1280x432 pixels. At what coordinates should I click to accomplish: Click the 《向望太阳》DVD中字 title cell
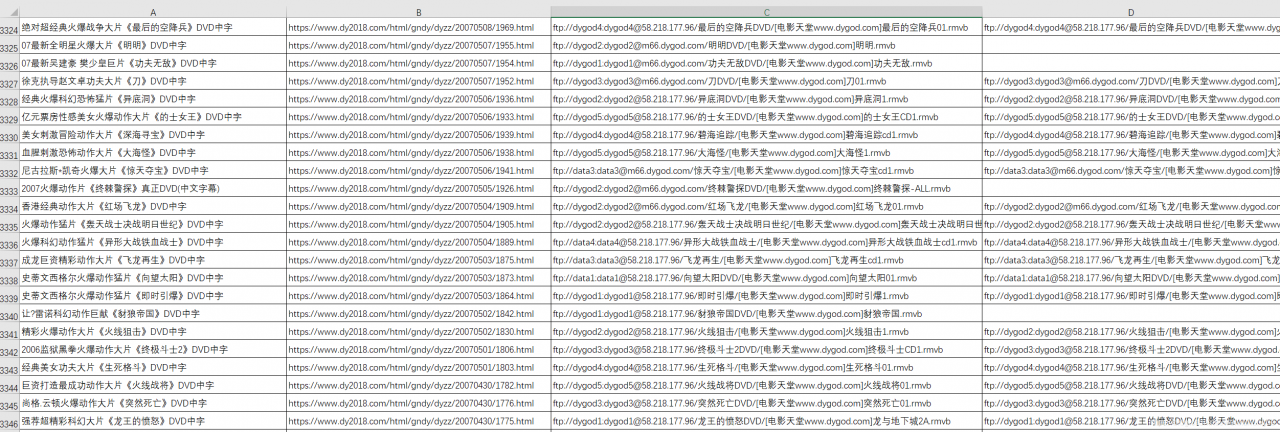click(152, 278)
